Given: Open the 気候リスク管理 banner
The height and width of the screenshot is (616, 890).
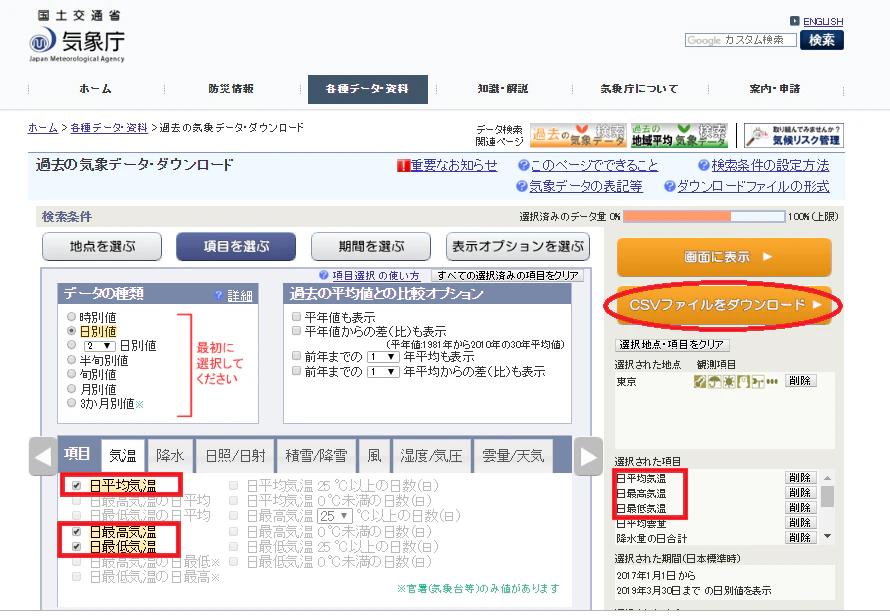Looking at the screenshot, I should tap(794, 135).
